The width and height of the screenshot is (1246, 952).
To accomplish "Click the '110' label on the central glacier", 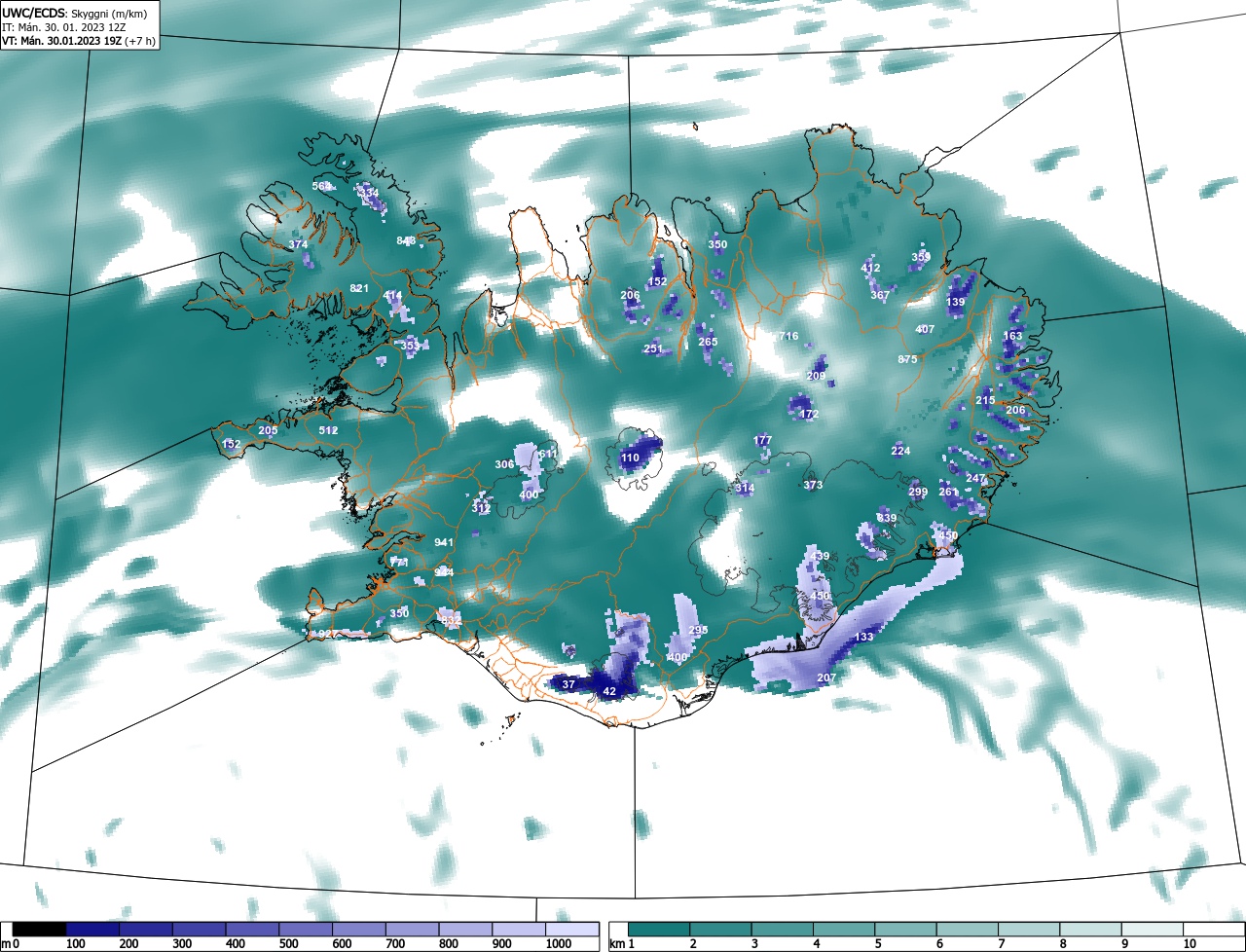I will tap(631, 458).
